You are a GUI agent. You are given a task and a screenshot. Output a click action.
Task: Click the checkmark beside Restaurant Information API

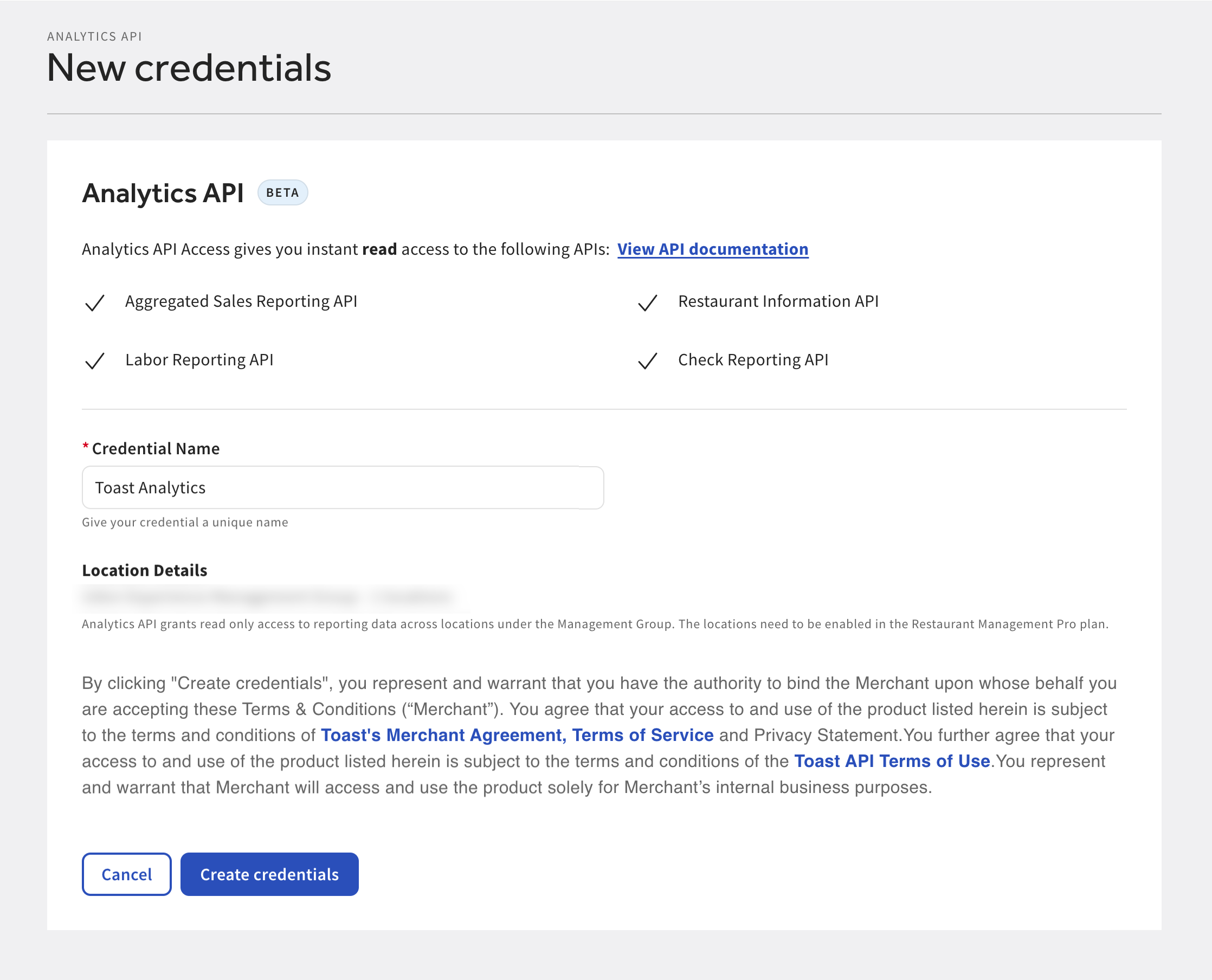click(648, 302)
